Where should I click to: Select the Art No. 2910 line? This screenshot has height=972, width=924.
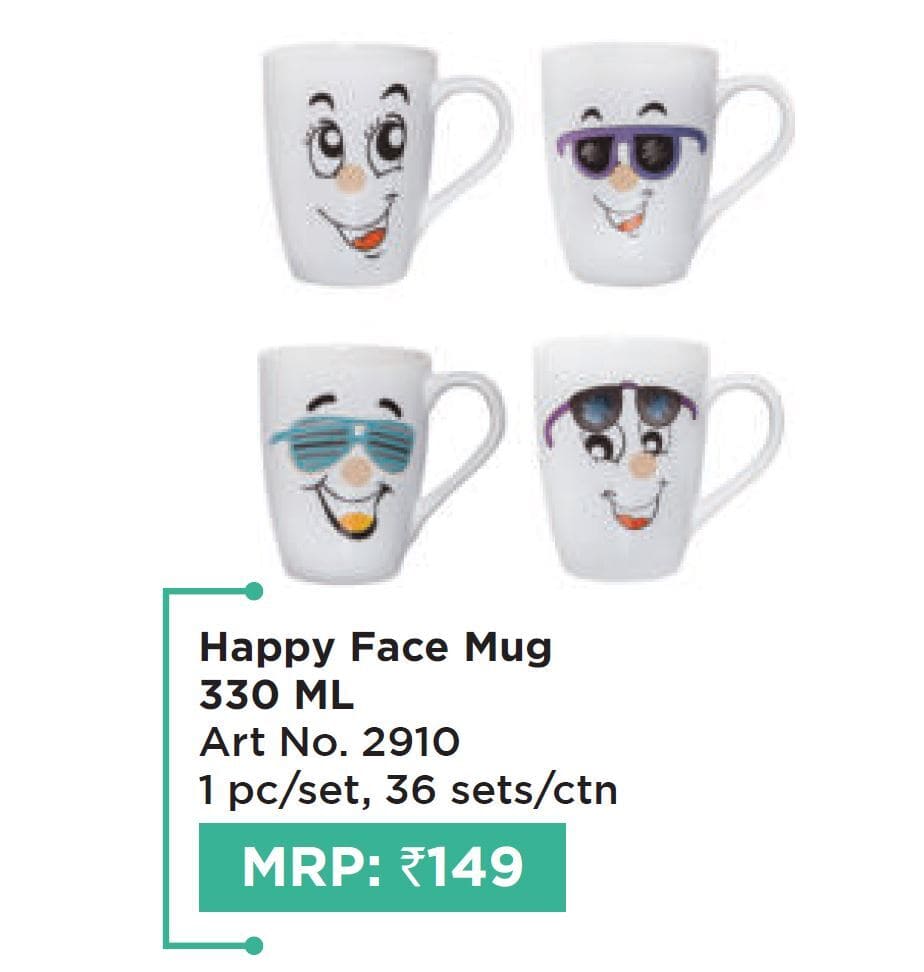pyautogui.click(x=329, y=742)
